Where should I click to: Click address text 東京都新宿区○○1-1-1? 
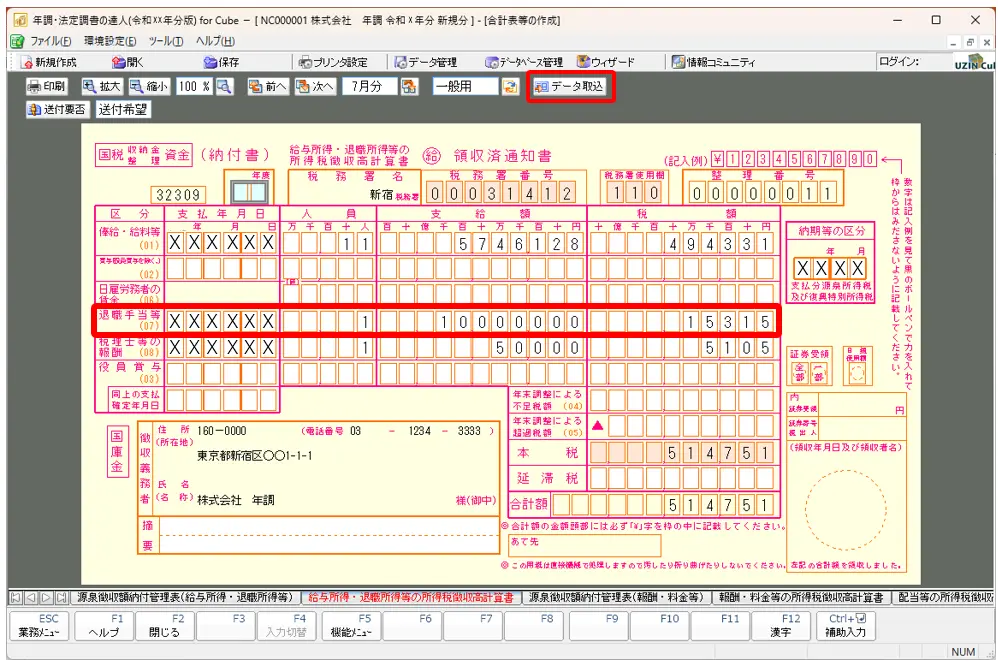[x=255, y=456]
